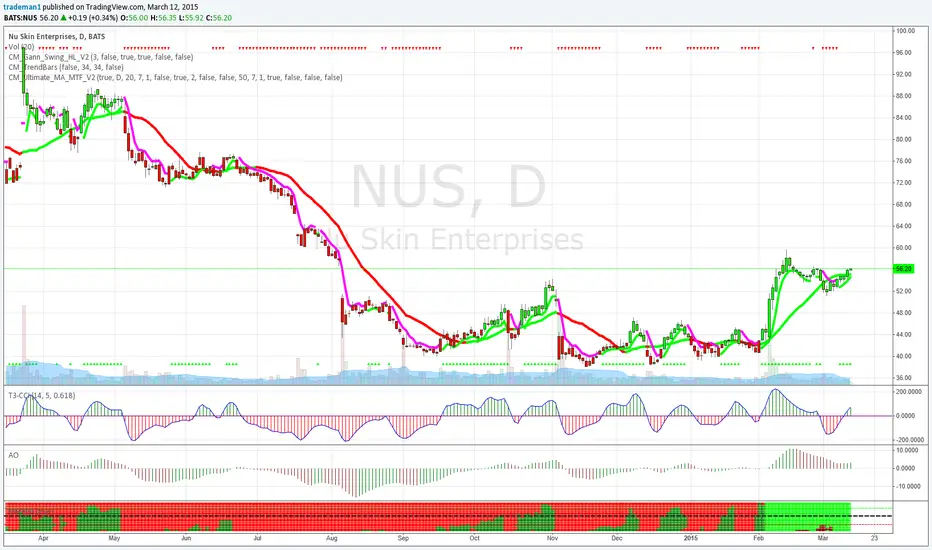Screen dimensions: 932x550
Task: Click the low value L:55.92
Action: click(191, 18)
